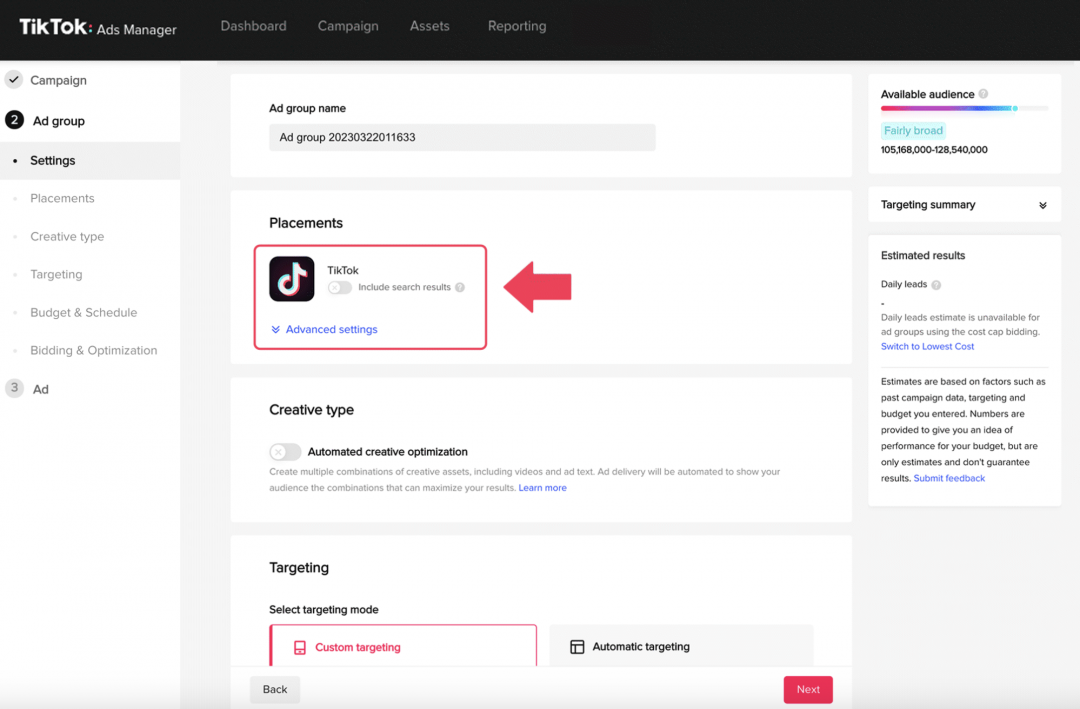Image resolution: width=1080 pixels, height=709 pixels.
Task: Select Automatic targeting mode
Action: [x=681, y=646]
